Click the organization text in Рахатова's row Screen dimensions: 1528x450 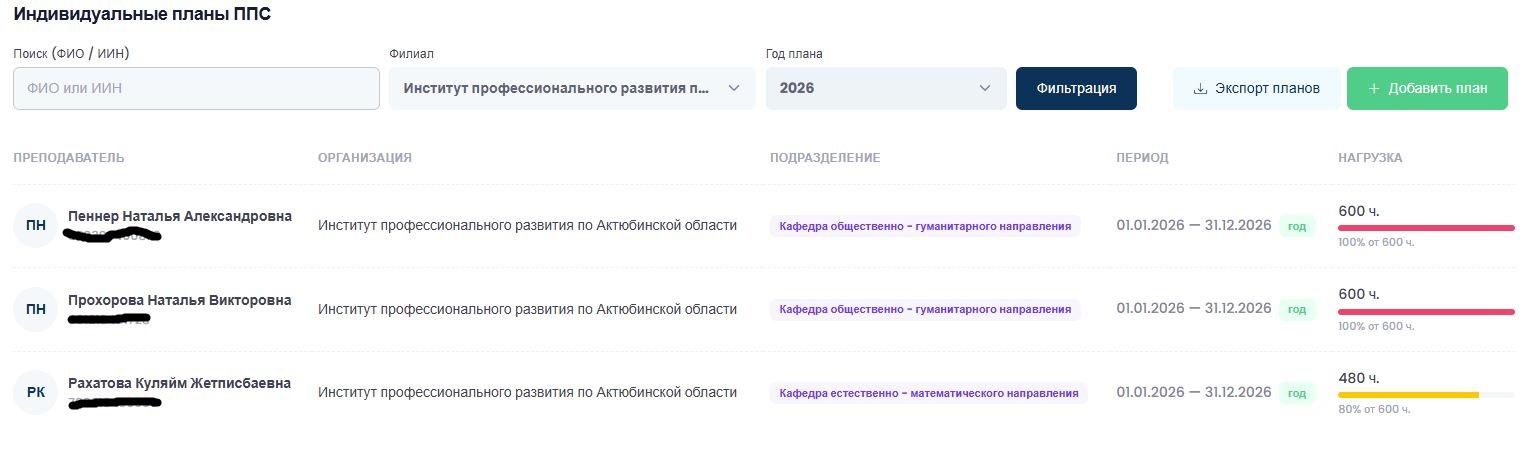tap(527, 392)
